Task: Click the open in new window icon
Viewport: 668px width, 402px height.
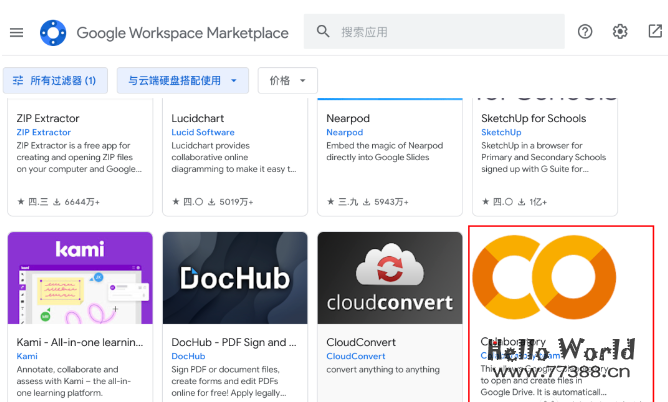Action: click(x=655, y=32)
